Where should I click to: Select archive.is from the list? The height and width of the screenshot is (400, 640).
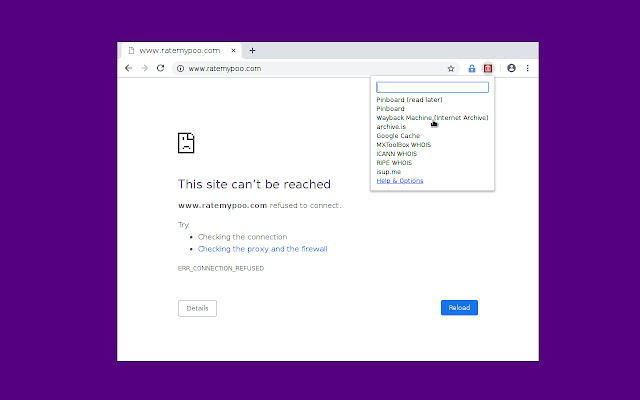click(x=391, y=127)
